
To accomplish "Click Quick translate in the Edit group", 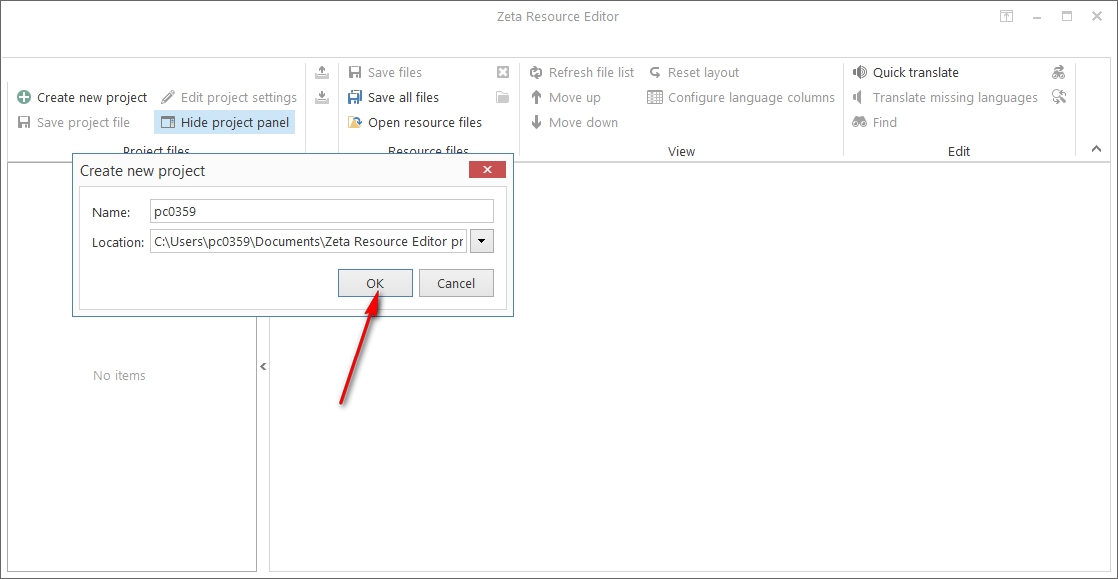I will pyautogui.click(x=906, y=73).
